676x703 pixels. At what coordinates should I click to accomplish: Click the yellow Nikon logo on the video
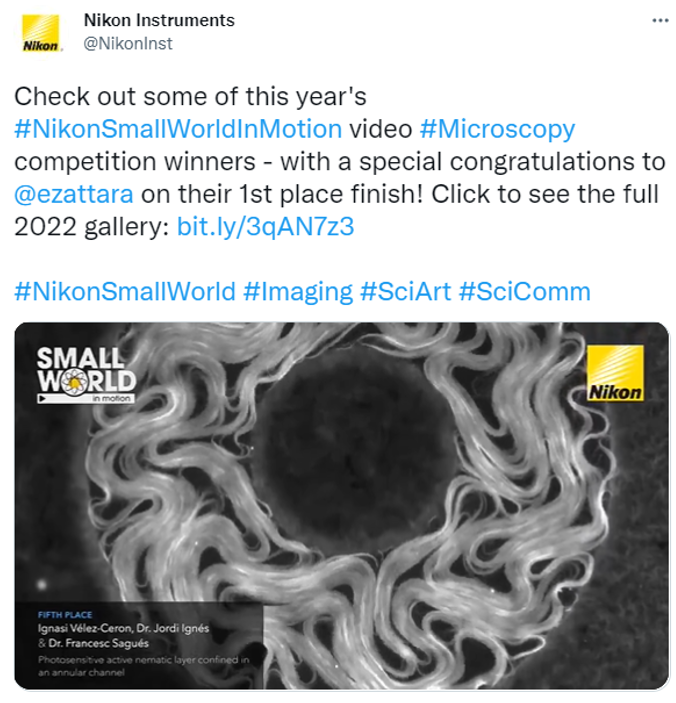615,373
